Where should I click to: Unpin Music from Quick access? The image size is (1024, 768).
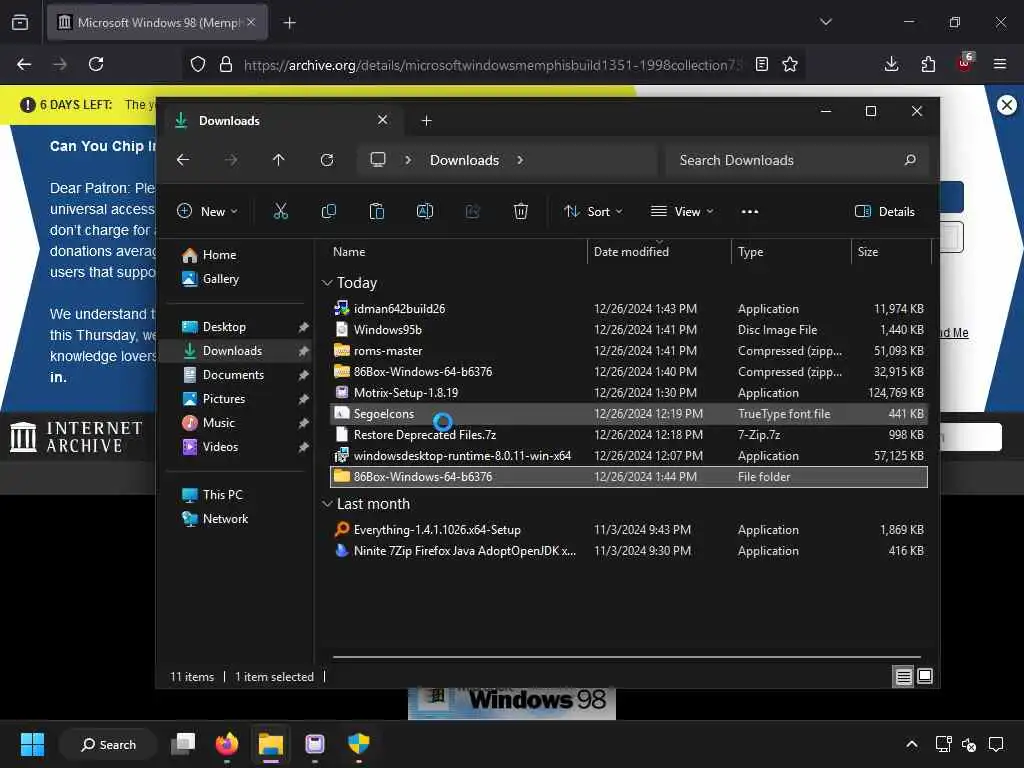click(303, 423)
